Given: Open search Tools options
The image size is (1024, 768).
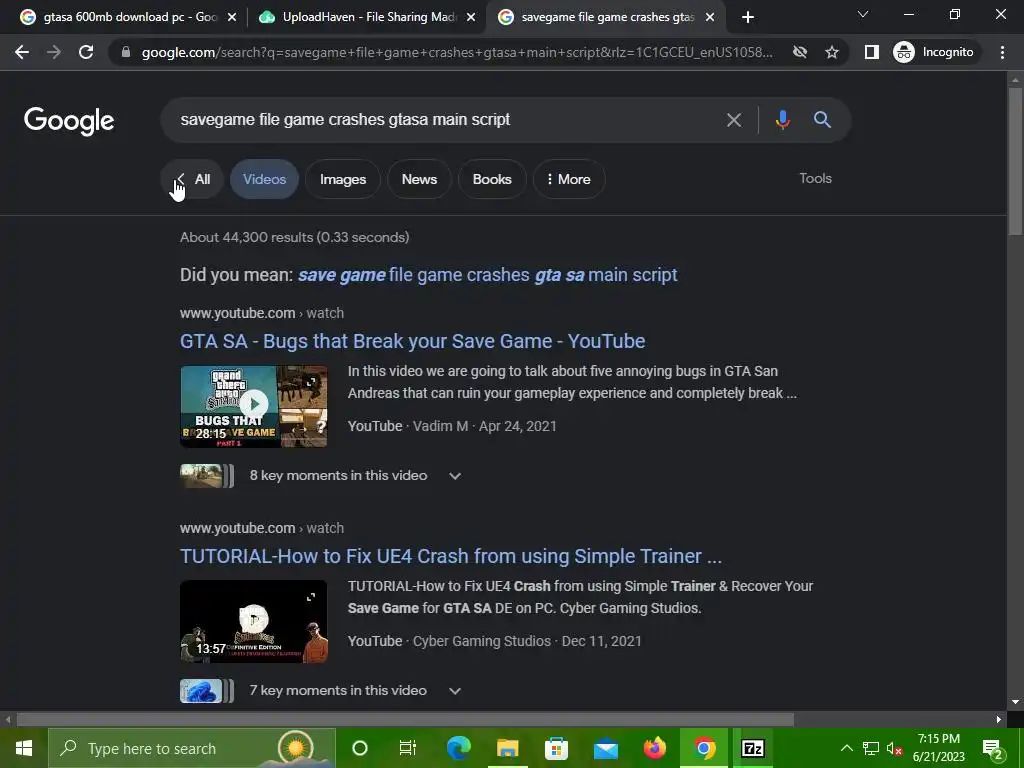Looking at the screenshot, I should pyautogui.click(x=815, y=178).
